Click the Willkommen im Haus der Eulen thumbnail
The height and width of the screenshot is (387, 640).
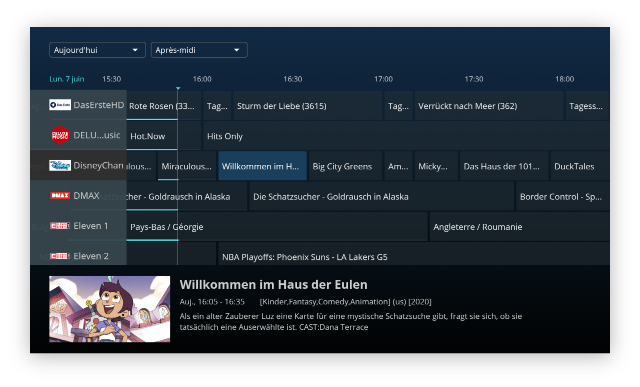pyautogui.click(x=109, y=309)
